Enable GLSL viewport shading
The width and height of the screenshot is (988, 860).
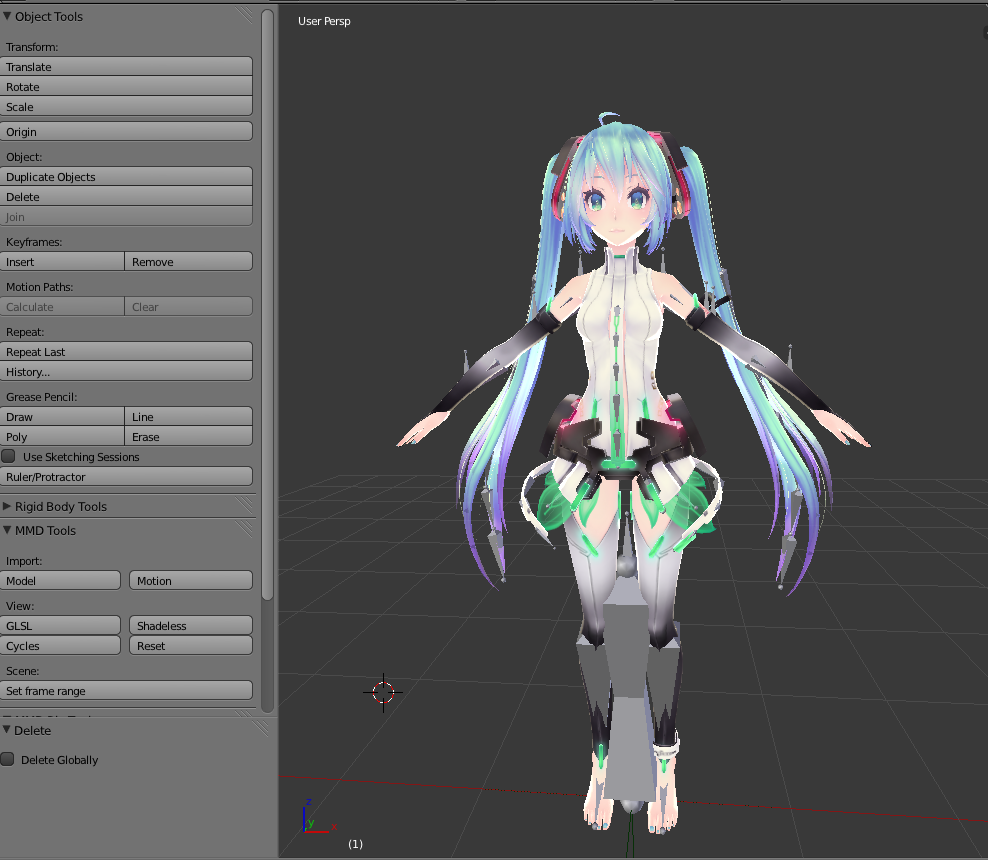(x=61, y=625)
